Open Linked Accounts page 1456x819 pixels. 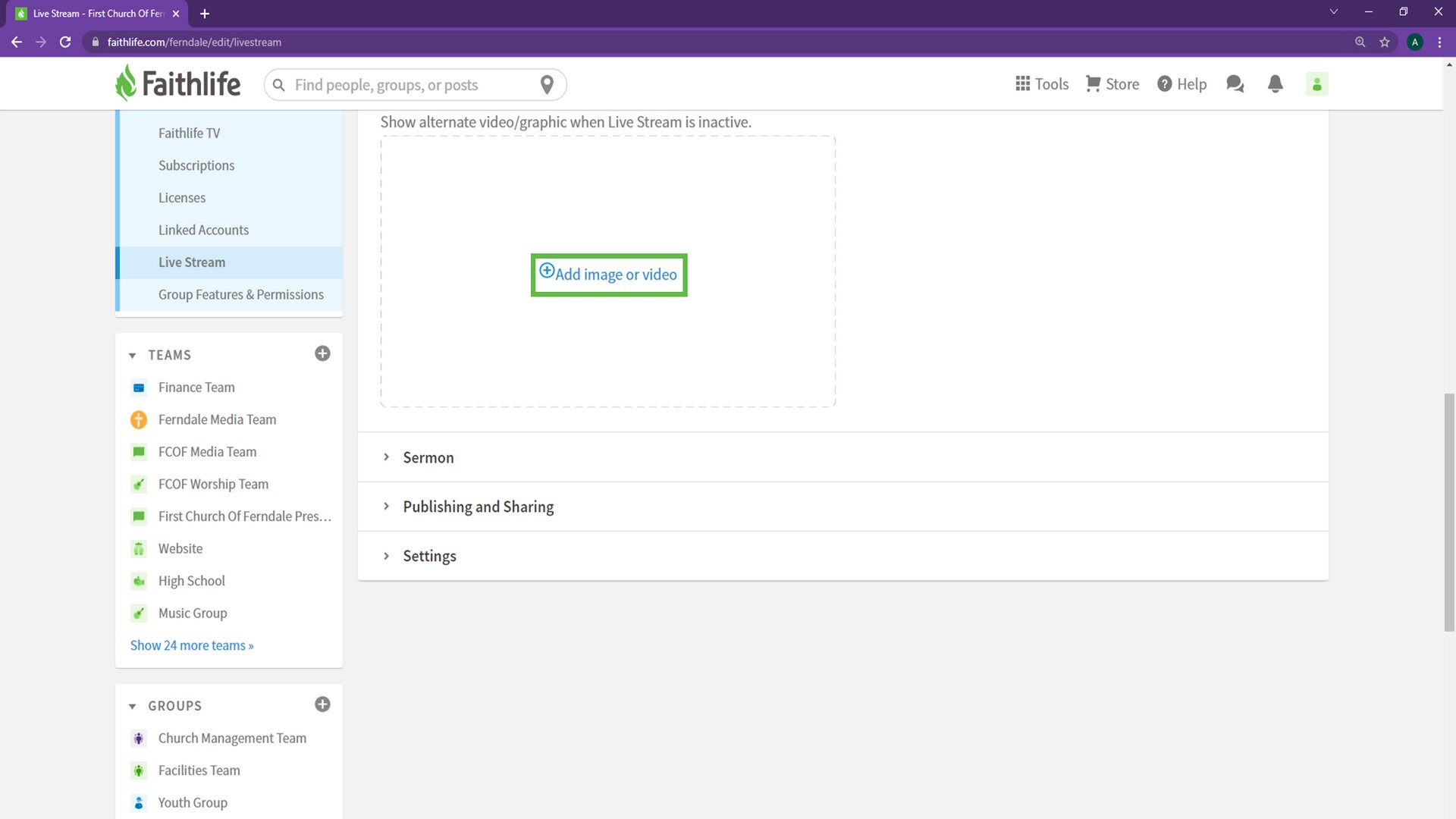(203, 231)
